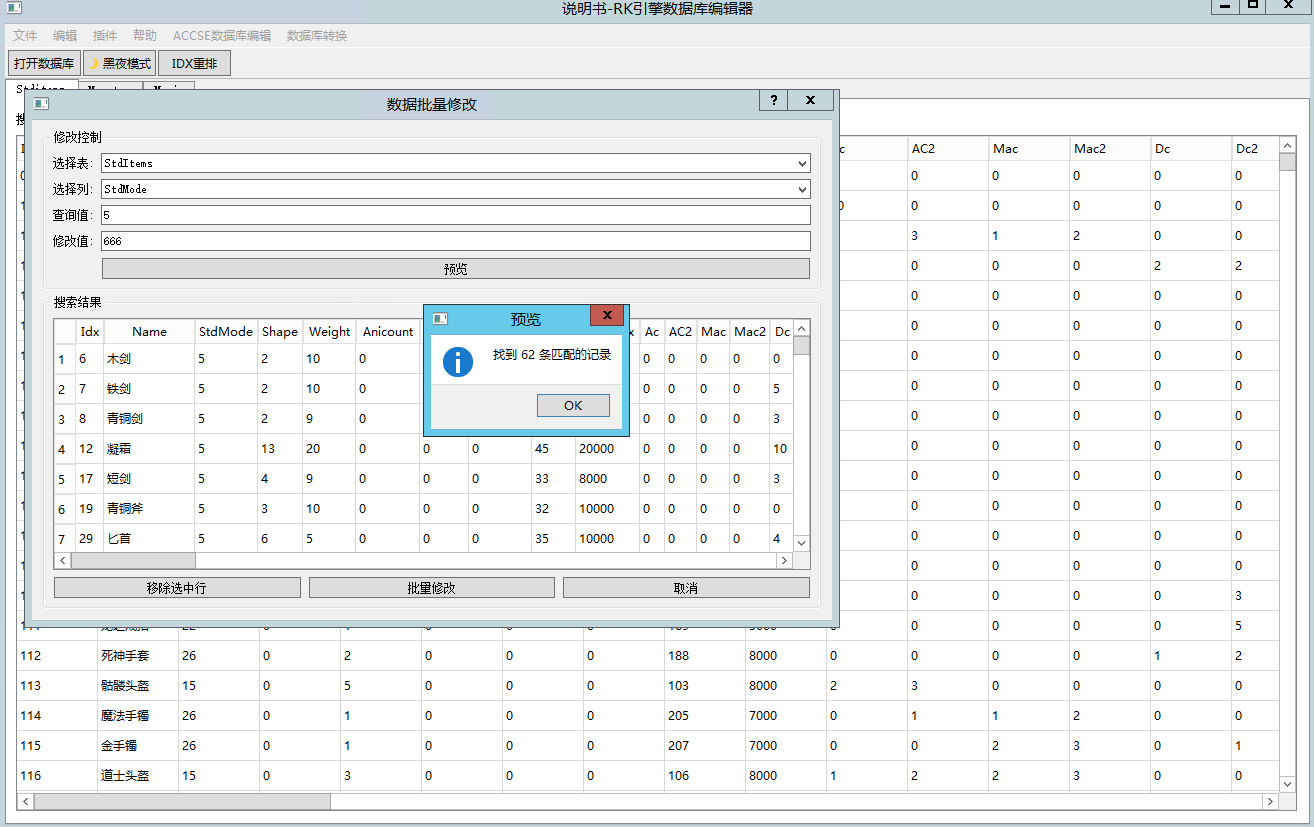Click the ? help button of 数据批量修改 dialog

pyautogui.click(x=773, y=101)
